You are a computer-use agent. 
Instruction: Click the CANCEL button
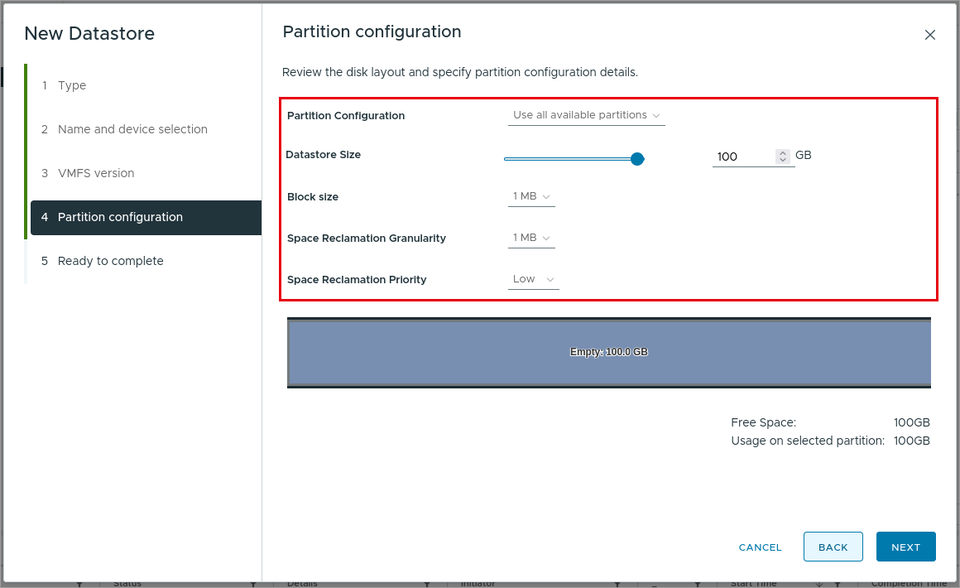[760, 547]
